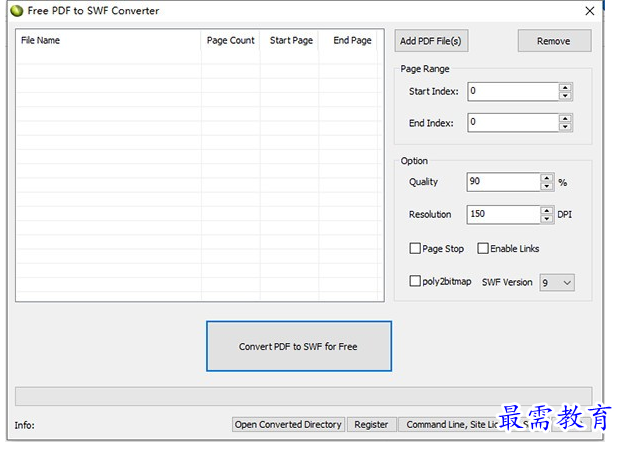The width and height of the screenshot is (620, 449).
Task: Click the Page Count column header
Action: pos(231,40)
